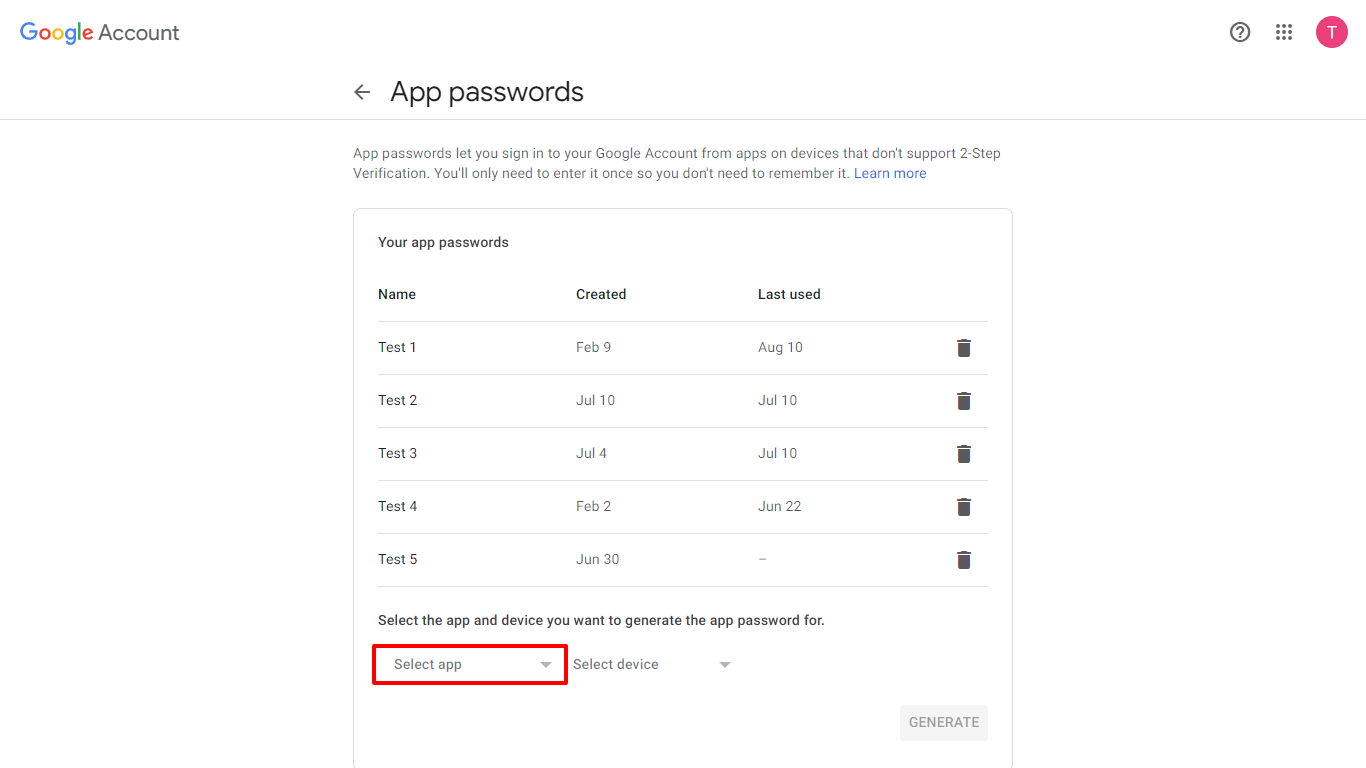This screenshot has width=1366, height=768.
Task: Click trash icon for Test 3
Action: coord(963,454)
